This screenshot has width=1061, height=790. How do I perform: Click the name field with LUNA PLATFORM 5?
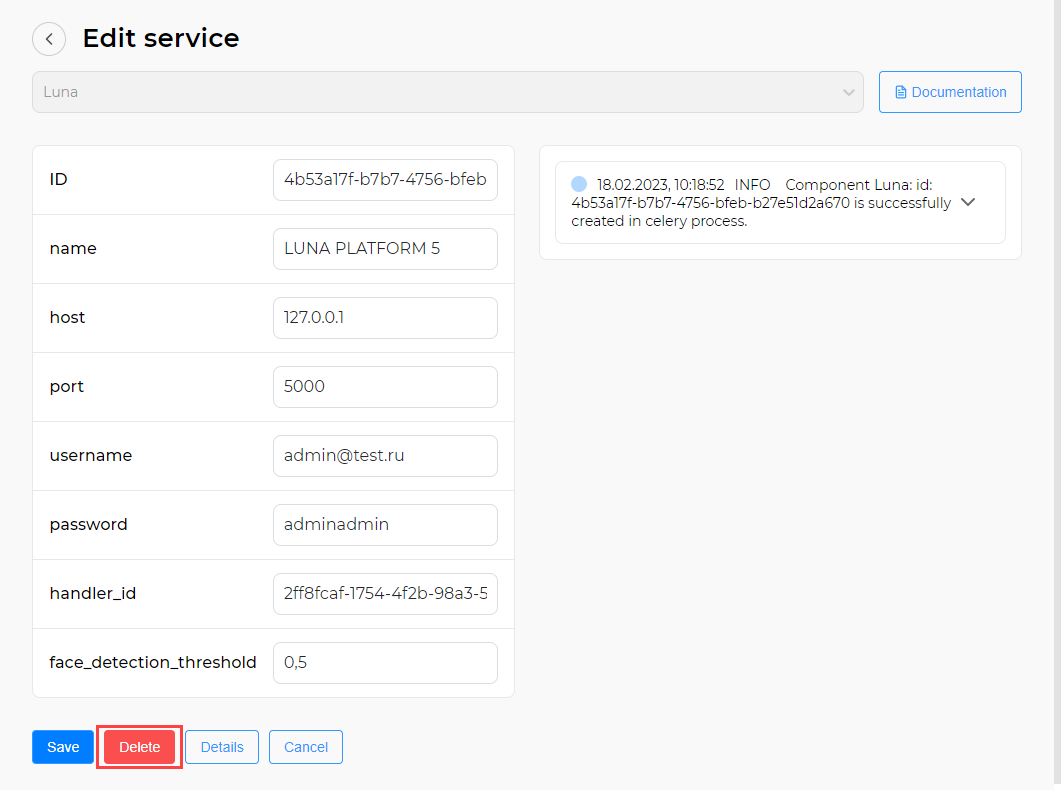click(385, 249)
